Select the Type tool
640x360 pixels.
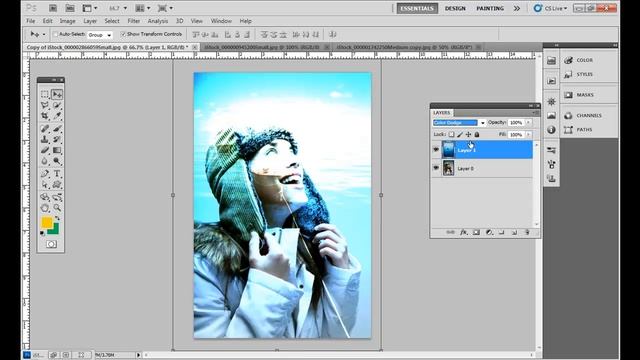tap(57, 174)
